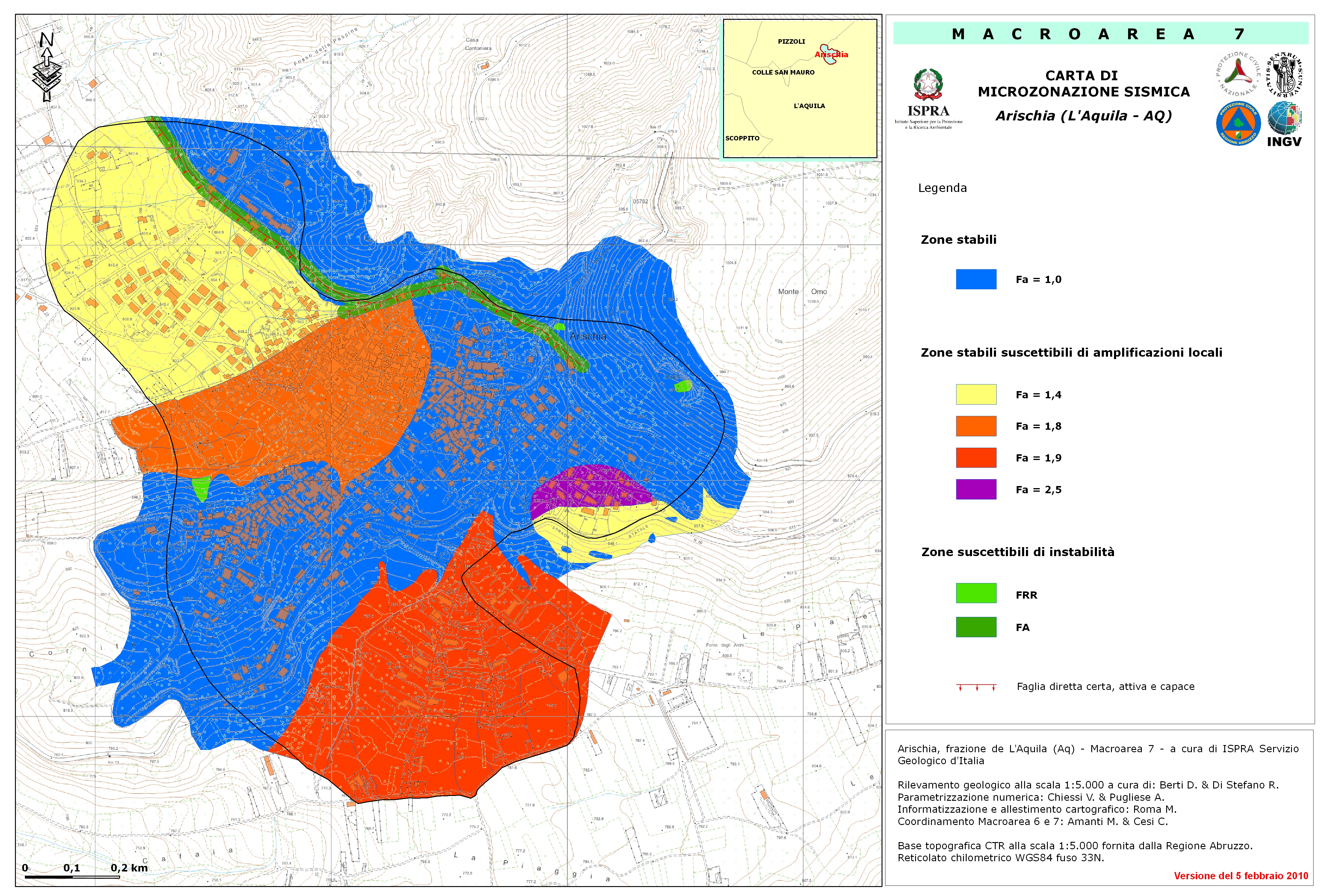
Task: Click the red Fa = 1,9 swatch
Action: tap(975, 458)
